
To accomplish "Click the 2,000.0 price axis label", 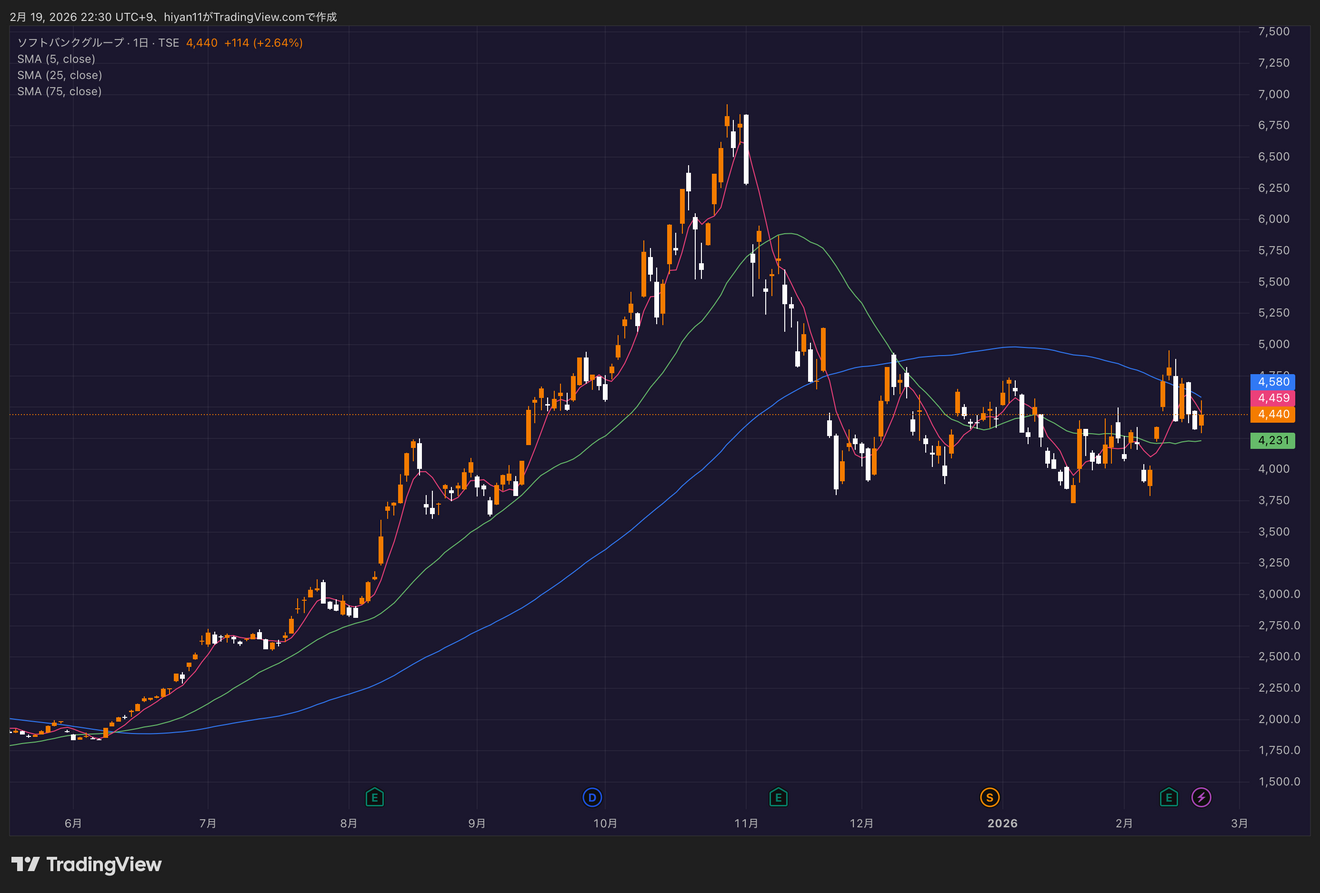I will (x=1278, y=719).
